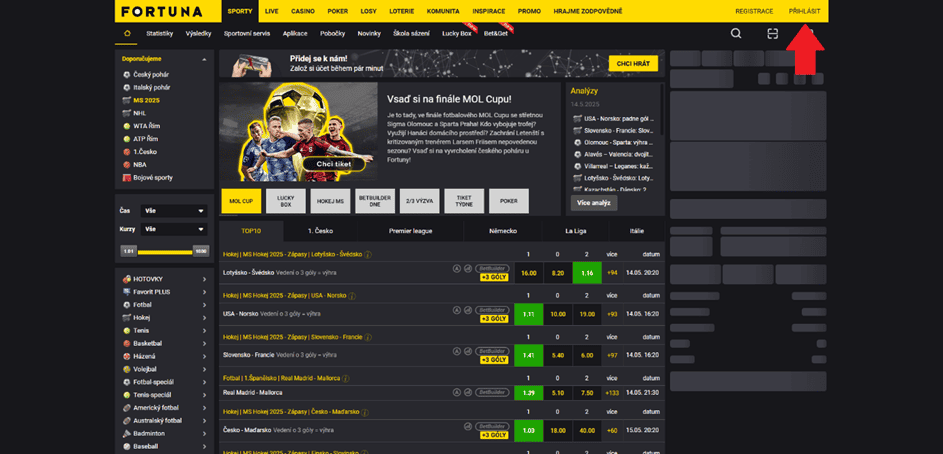Open info icon after Lotyšsko - Švédsko header

(x=368, y=254)
